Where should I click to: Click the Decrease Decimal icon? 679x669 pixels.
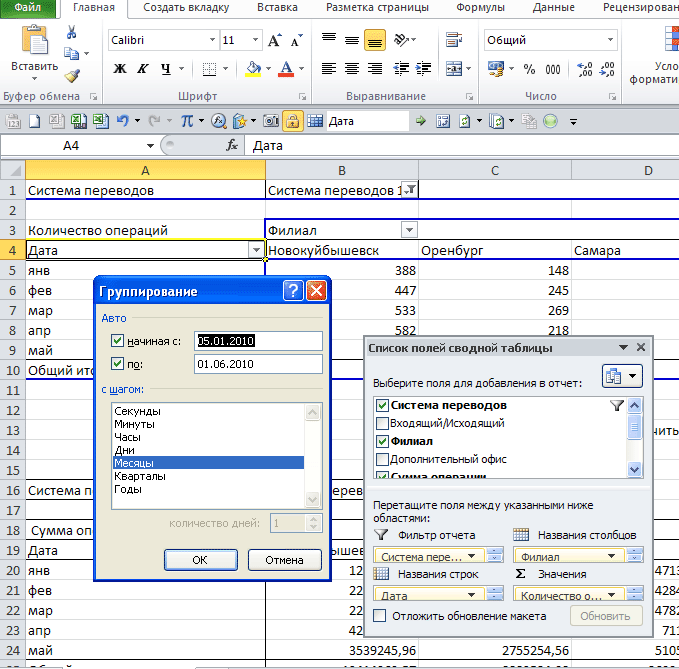pos(607,69)
